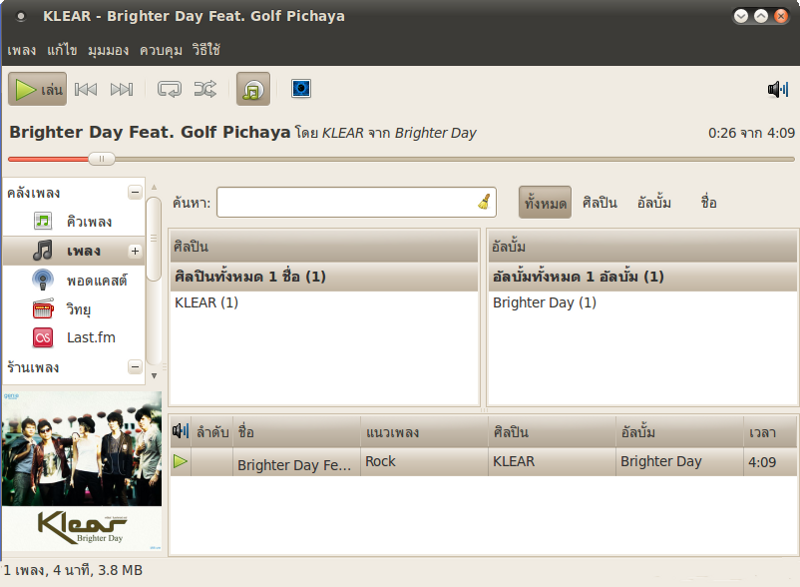
Task: Open the window menu icon in title bar
Action: (20, 16)
